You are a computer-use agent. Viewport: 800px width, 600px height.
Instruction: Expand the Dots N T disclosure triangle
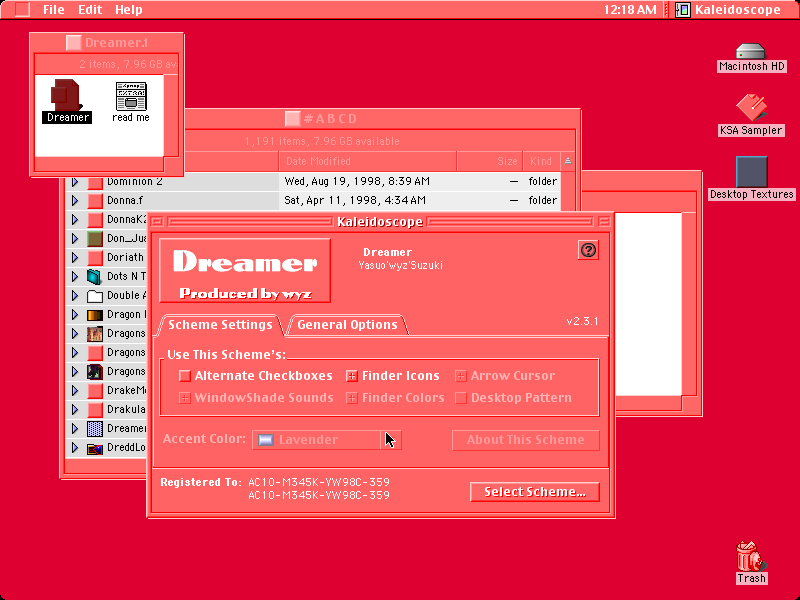tap(74, 277)
